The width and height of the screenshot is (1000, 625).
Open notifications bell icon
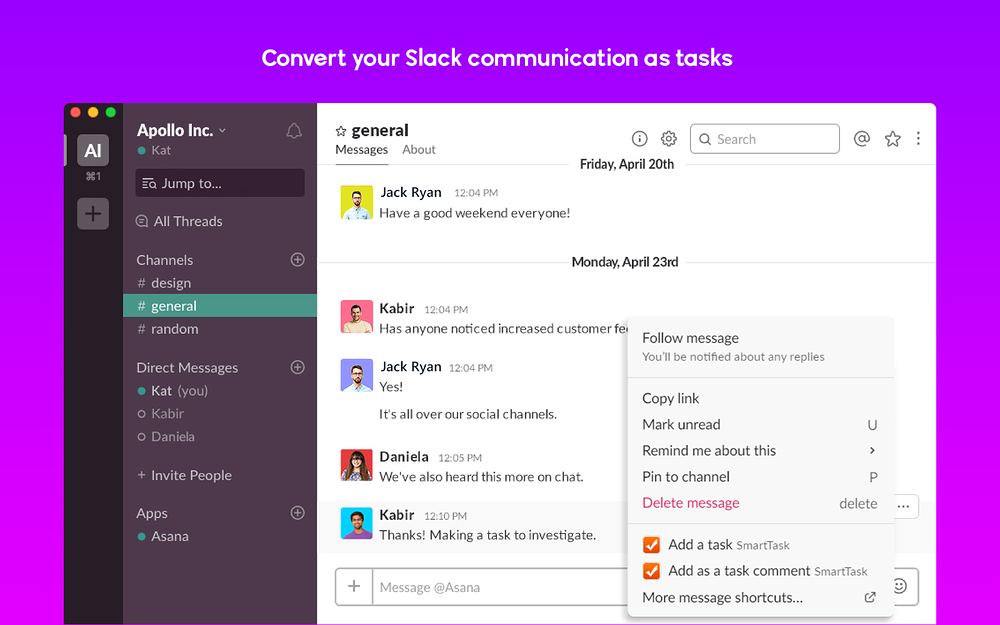pos(293,131)
